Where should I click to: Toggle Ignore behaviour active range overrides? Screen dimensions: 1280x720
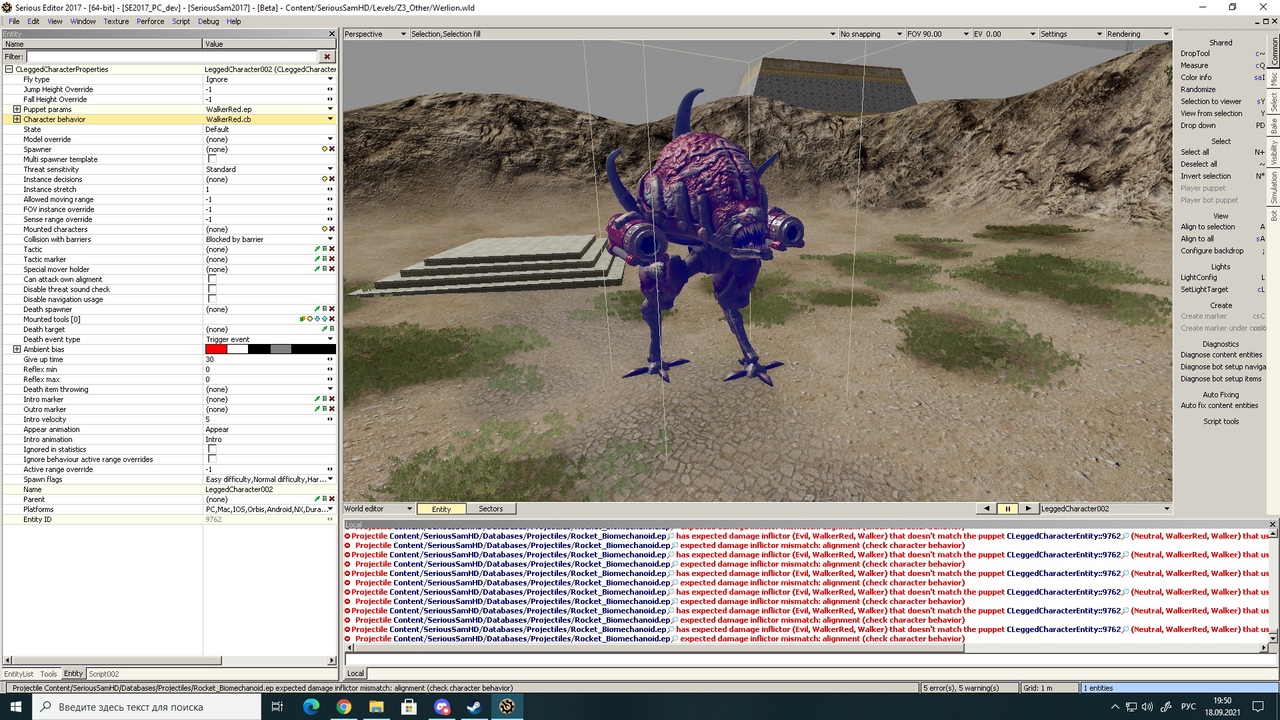click(x=212, y=459)
